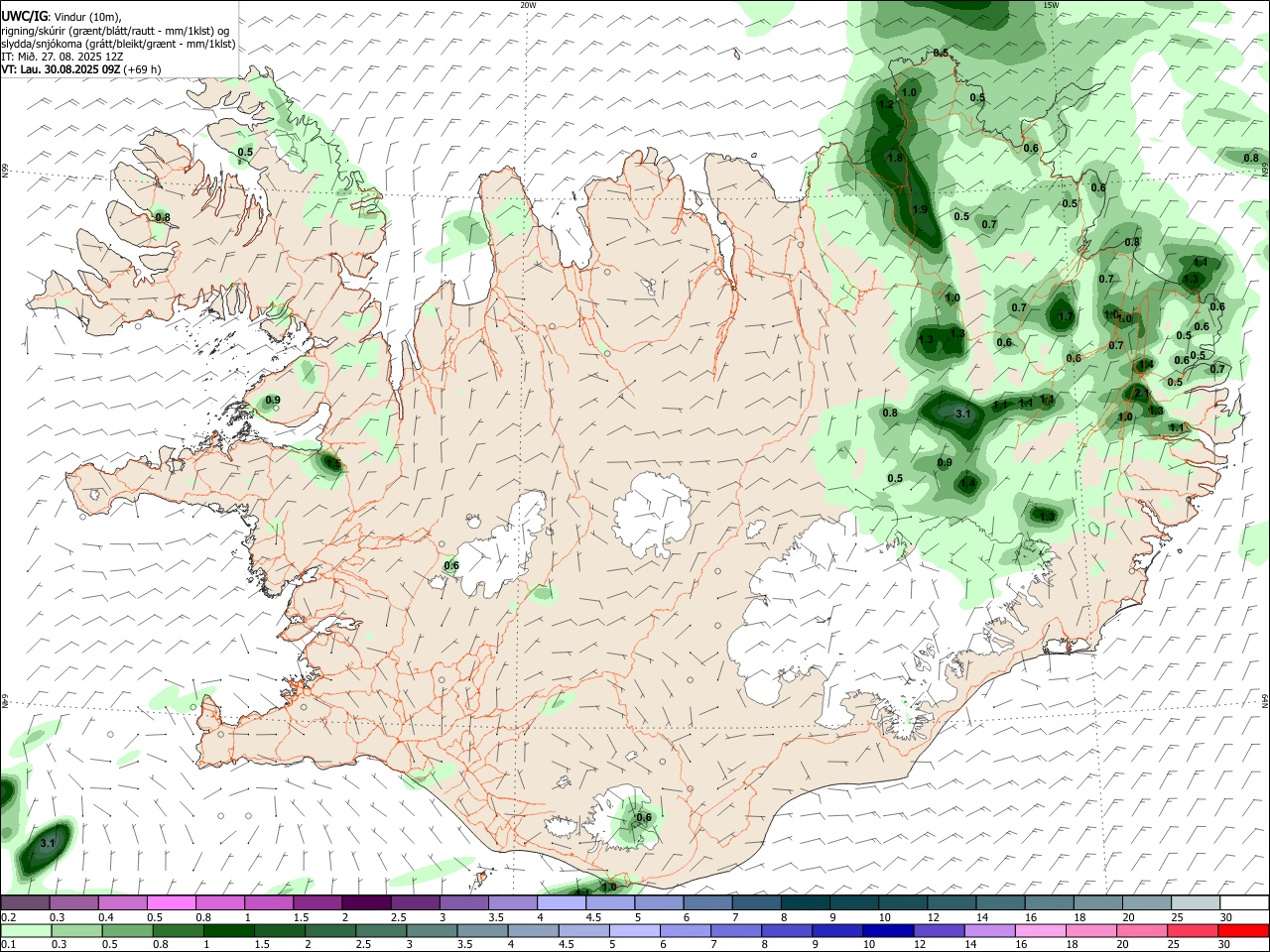Screen dimensions: 1270x952
Task: Click the '0.1' label in lower legend
Action: click(8, 944)
